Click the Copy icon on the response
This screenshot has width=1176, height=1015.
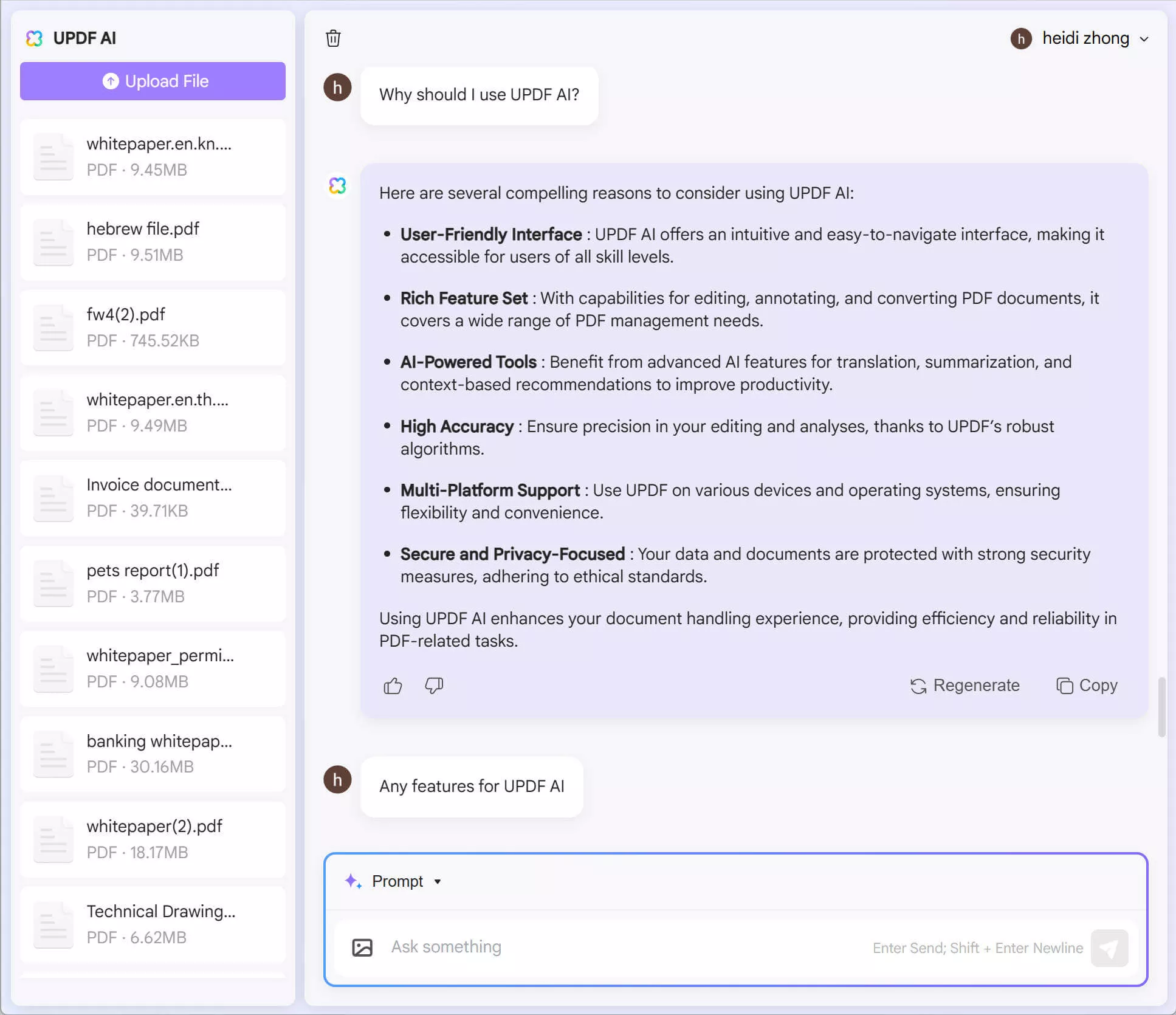[x=1064, y=686]
